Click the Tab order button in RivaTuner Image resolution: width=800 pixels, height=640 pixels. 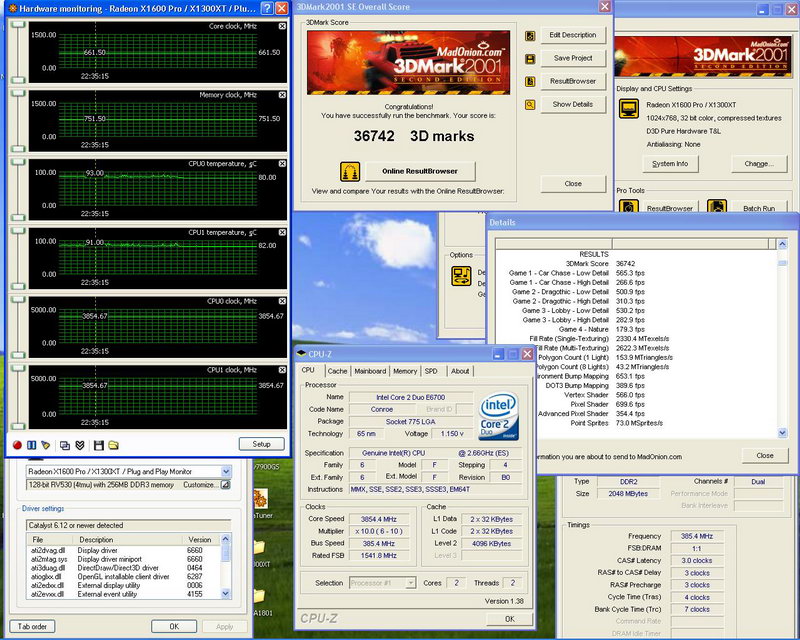(32, 626)
